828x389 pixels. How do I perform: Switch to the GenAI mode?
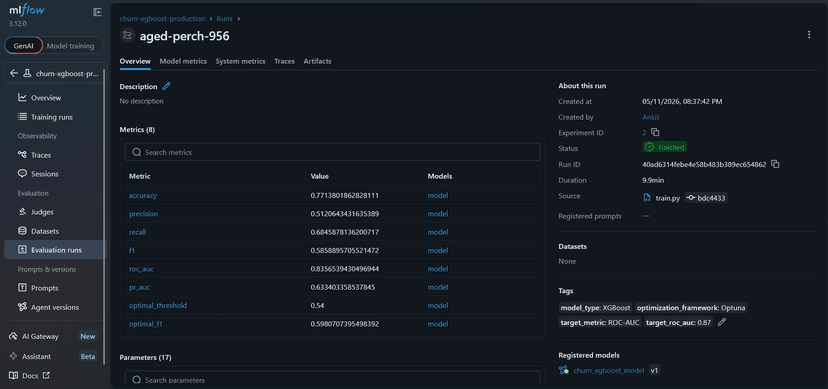(x=24, y=46)
